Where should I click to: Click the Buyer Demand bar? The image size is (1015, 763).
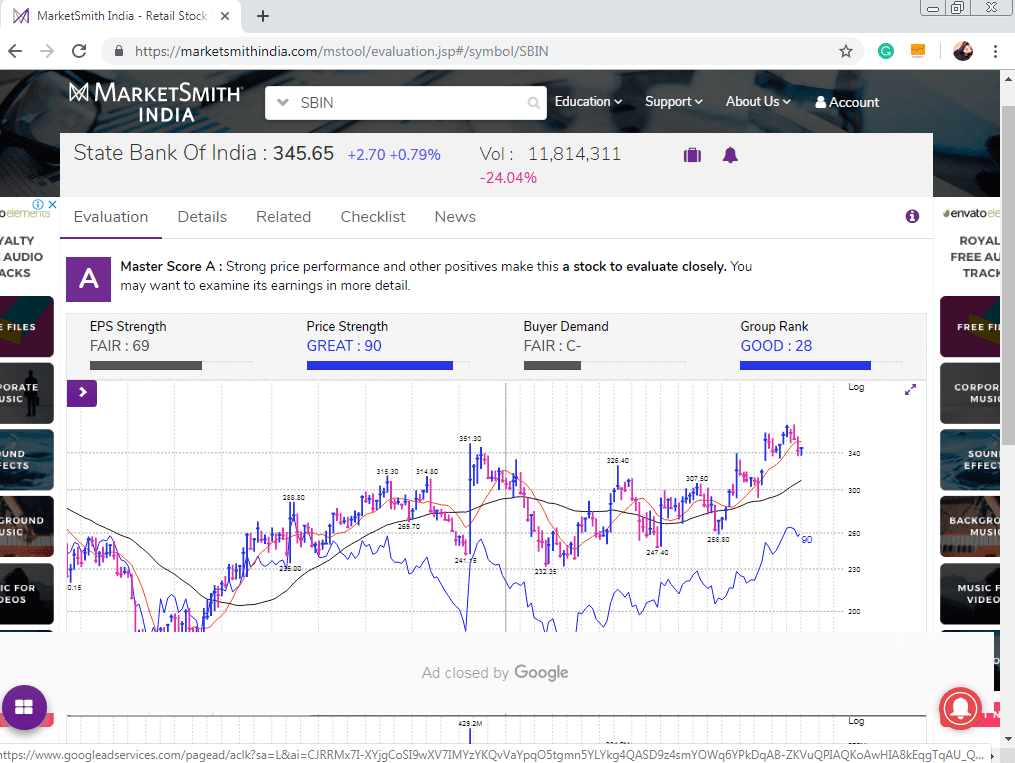click(604, 366)
